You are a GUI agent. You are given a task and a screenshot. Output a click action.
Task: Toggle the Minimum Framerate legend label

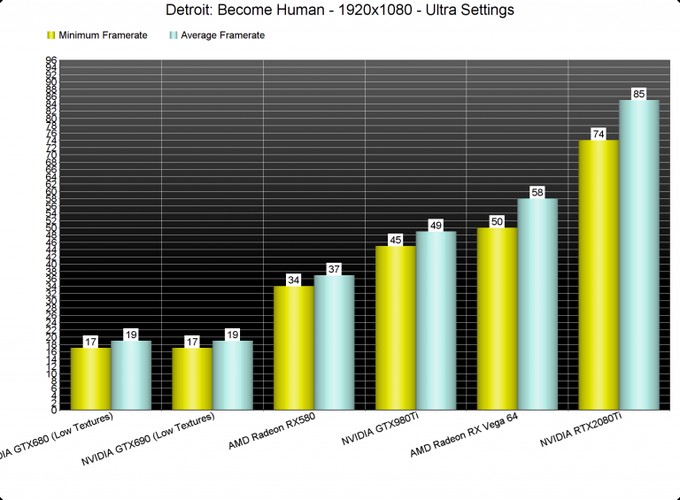[x=102, y=35]
